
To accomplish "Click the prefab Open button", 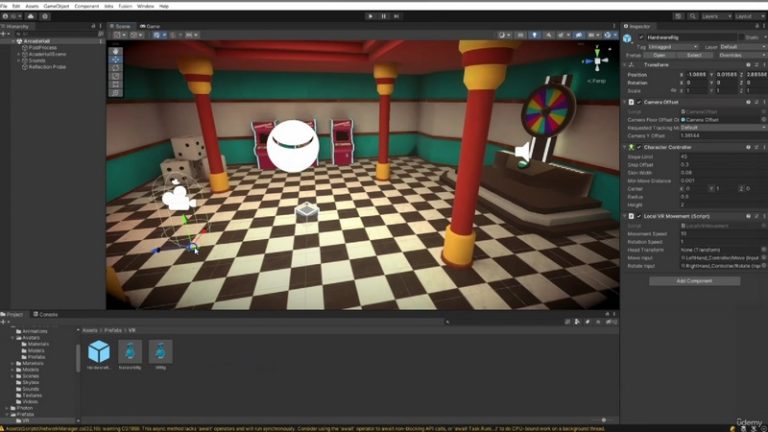I will 659,55.
